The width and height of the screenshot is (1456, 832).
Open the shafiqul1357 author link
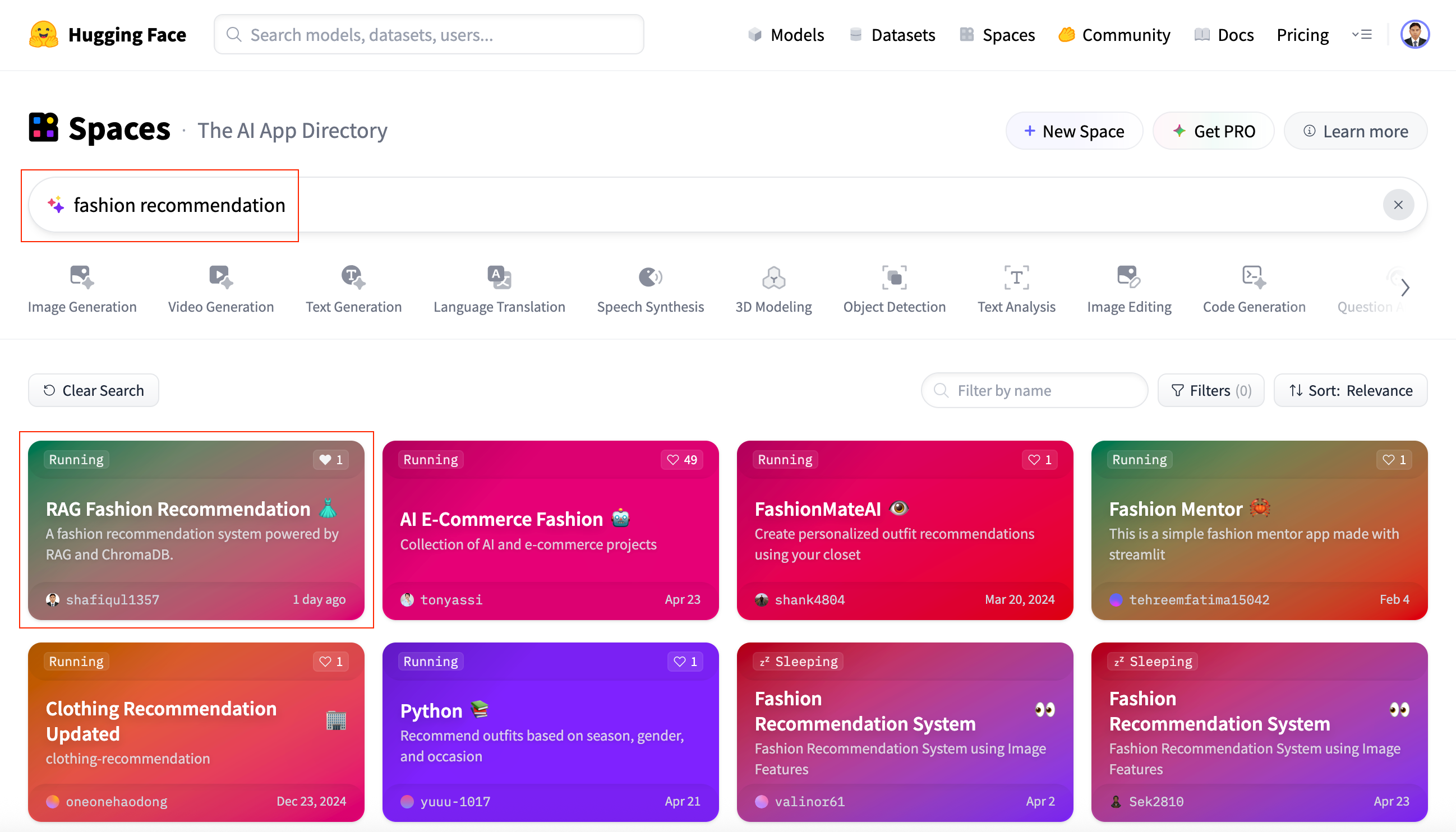click(103, 600)
